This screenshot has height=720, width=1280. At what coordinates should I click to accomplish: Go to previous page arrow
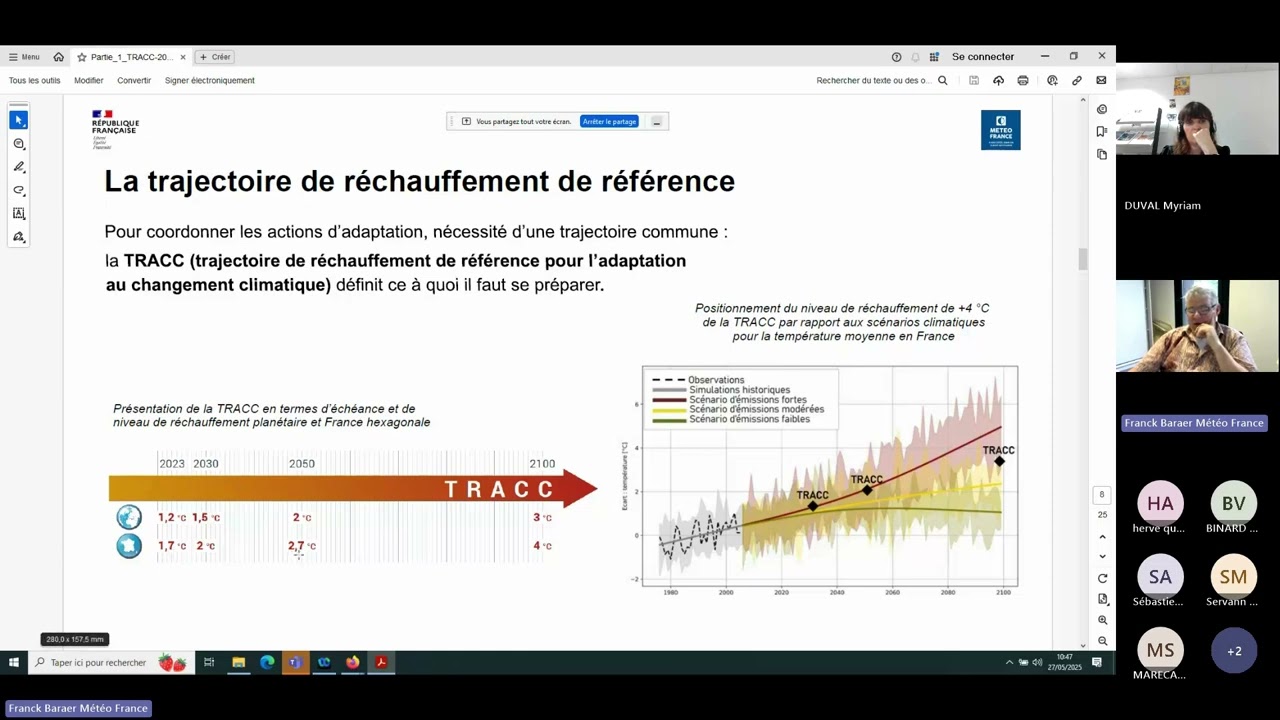pyautogui.click(x=1102, y=537)
